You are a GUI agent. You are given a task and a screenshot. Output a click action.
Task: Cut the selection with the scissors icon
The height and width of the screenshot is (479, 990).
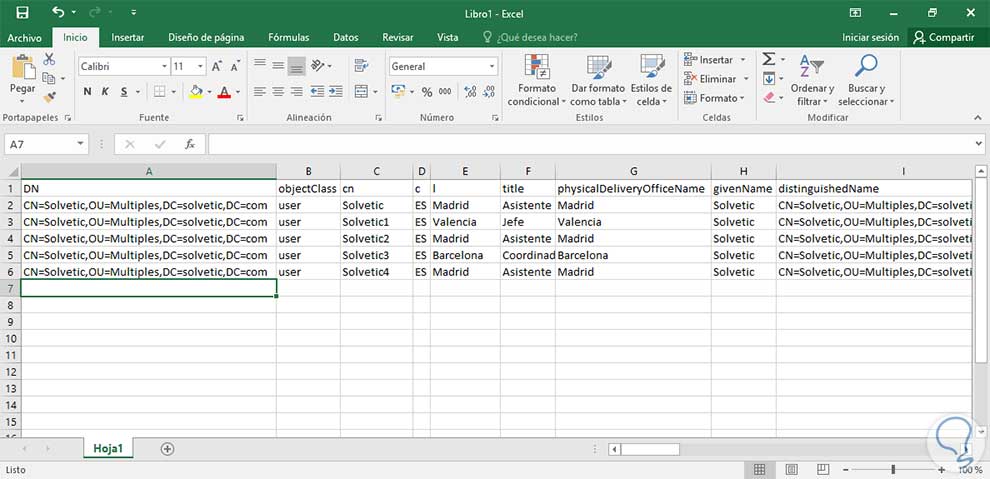click(x=49, y=59)
